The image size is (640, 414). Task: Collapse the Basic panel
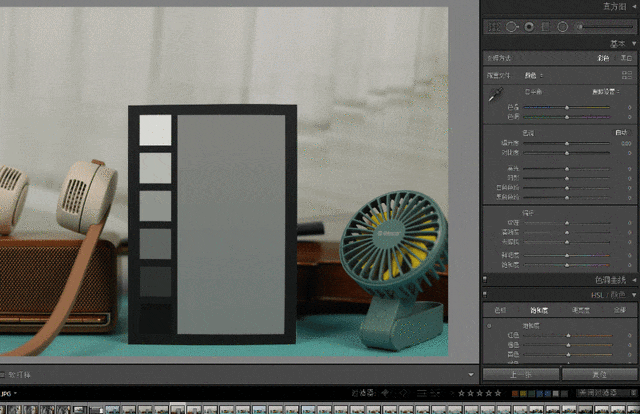pos(633,44)
